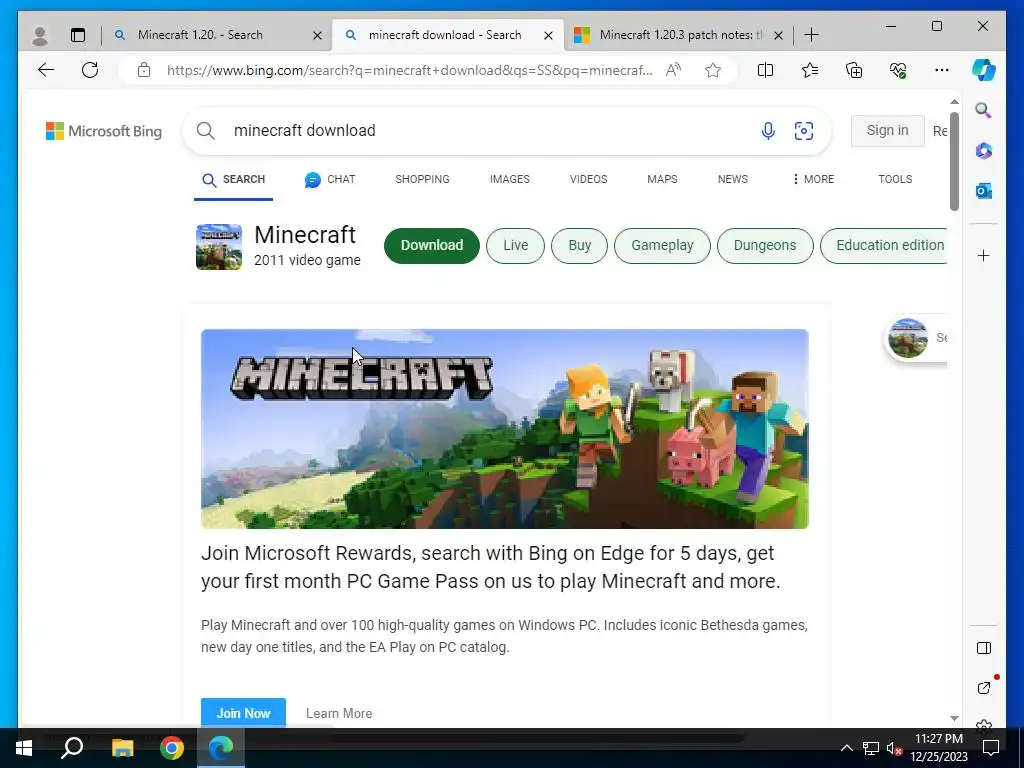The height and width of the screenshot is (768, 1024).
Task: Open Browser essentials heart icon
Action: [x=898, y=70]
